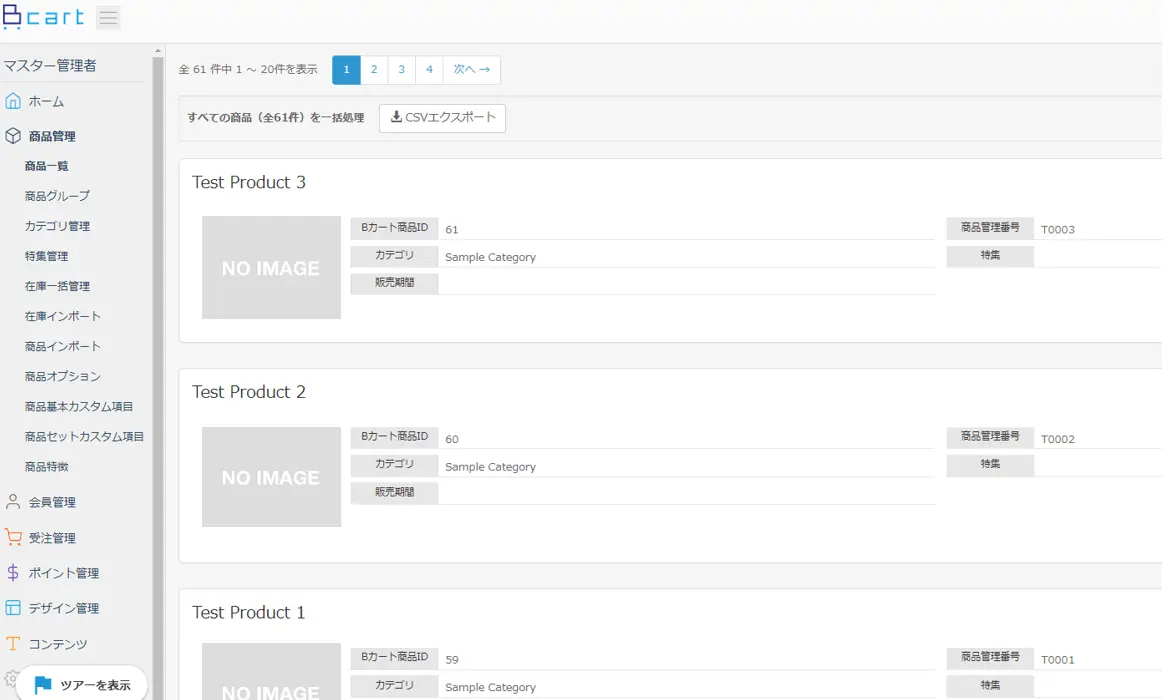Click the Test Product 3 NO IMAGE thumbnail
This screenshot has width=1172, height=700.
point(271,267)
